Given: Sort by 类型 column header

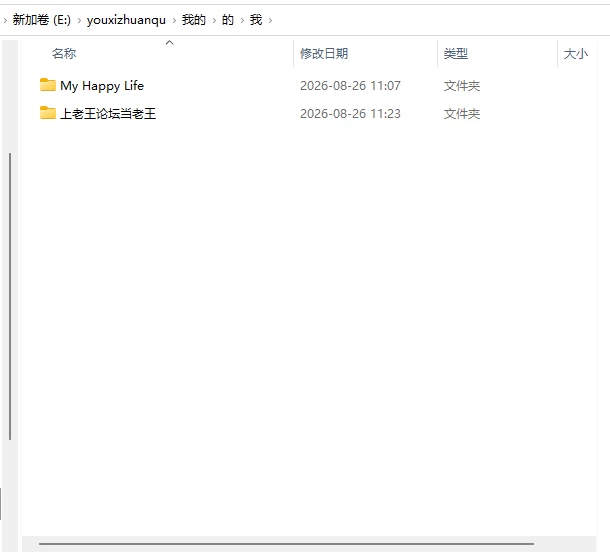Looking at the screenshot, I should coord(456,53).
